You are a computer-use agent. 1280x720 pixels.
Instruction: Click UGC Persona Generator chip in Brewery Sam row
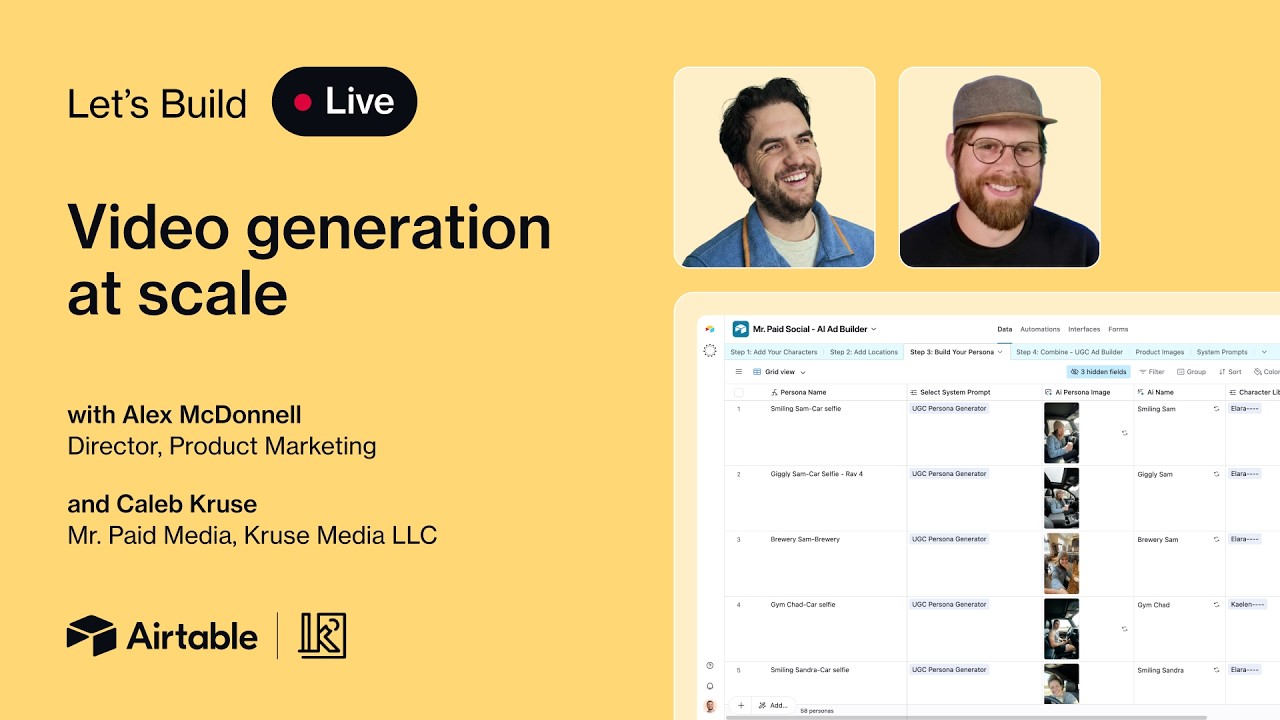coord(949,539)
